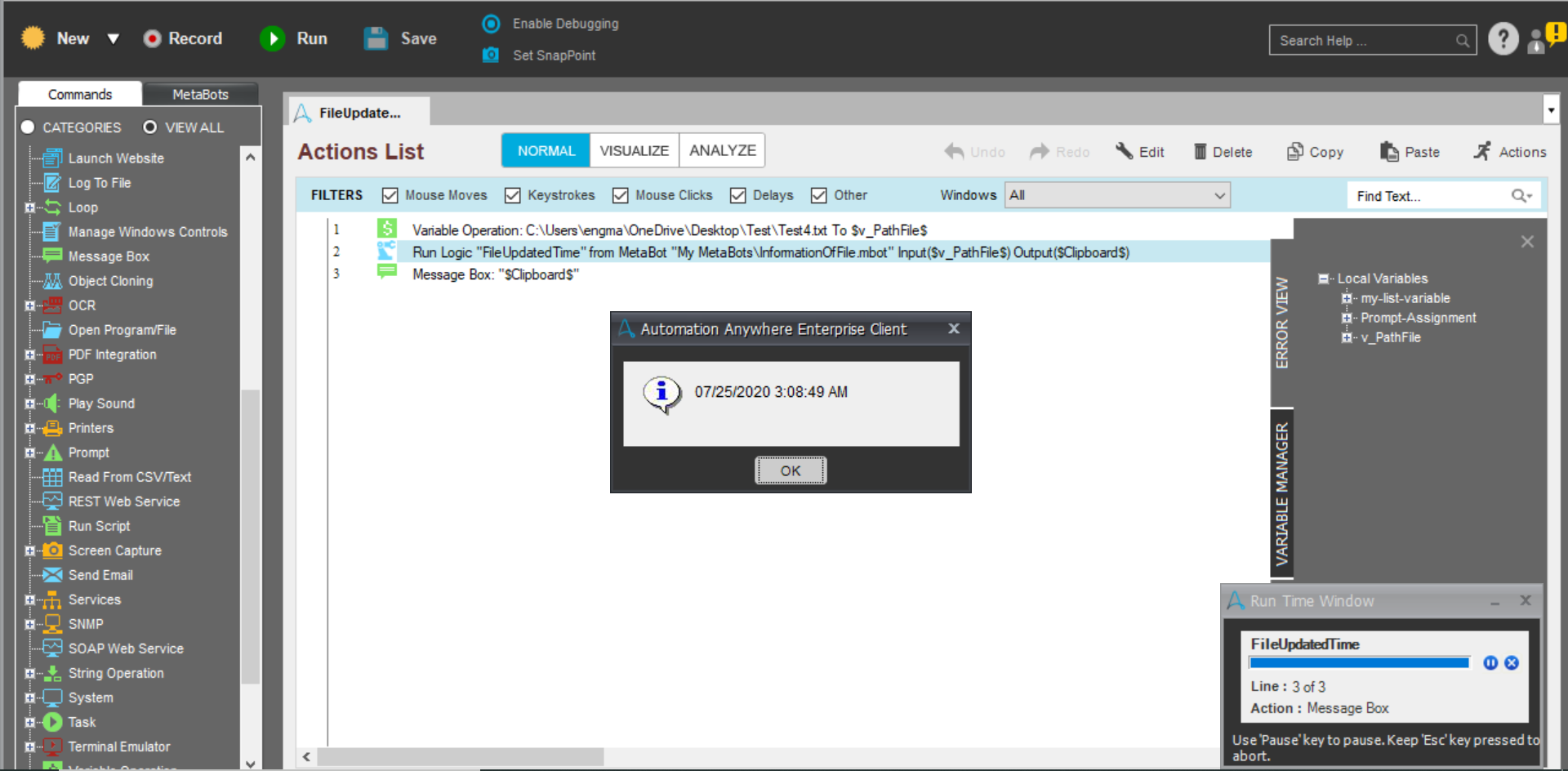Image resolution: width=1568 pixels, height=771 pixels.
Task: Click the Variable Operation row icon
Action: click(x=386, y=229)
